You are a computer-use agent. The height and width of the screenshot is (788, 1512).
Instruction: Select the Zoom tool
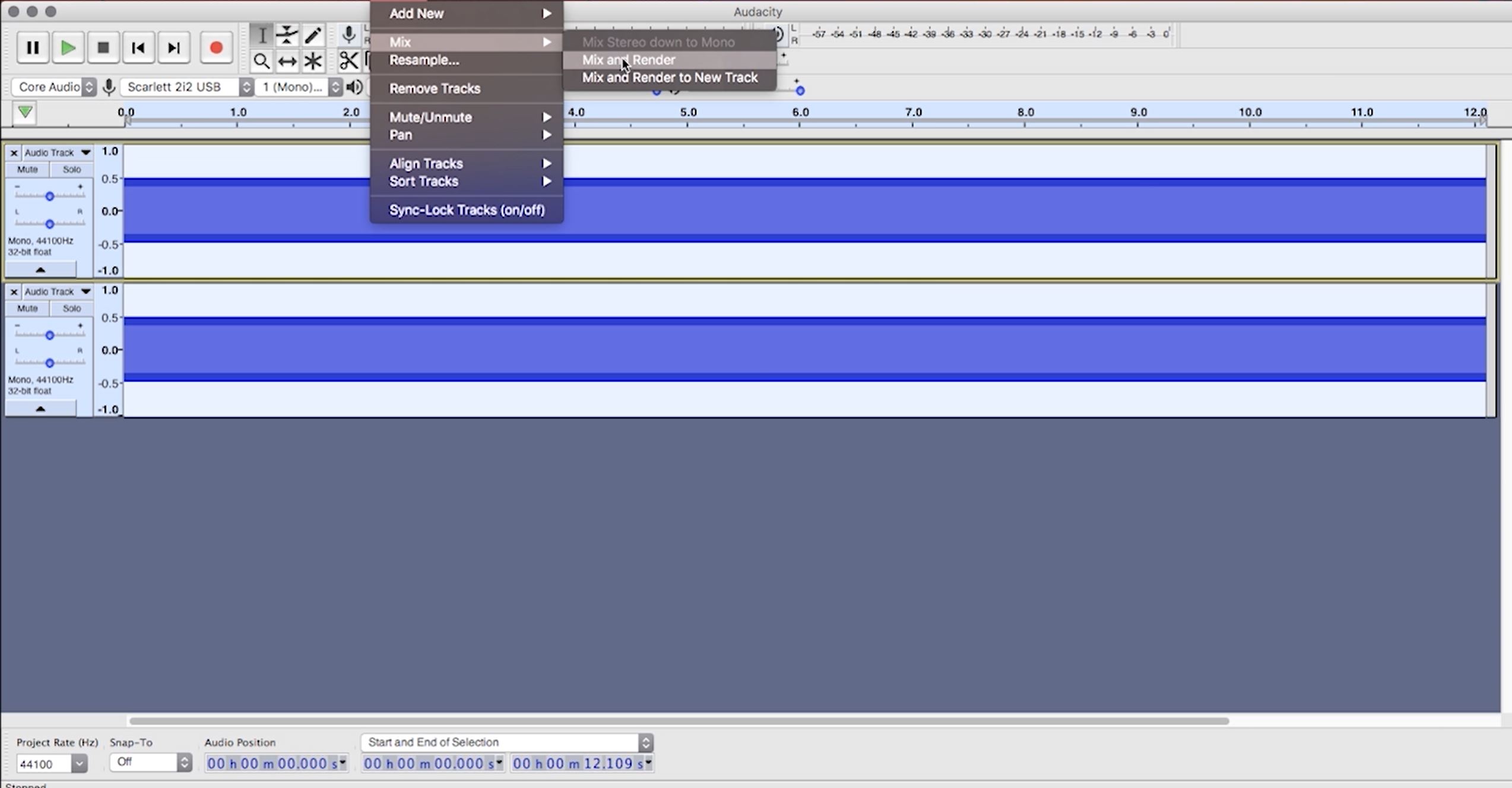(x=262, y=61)
